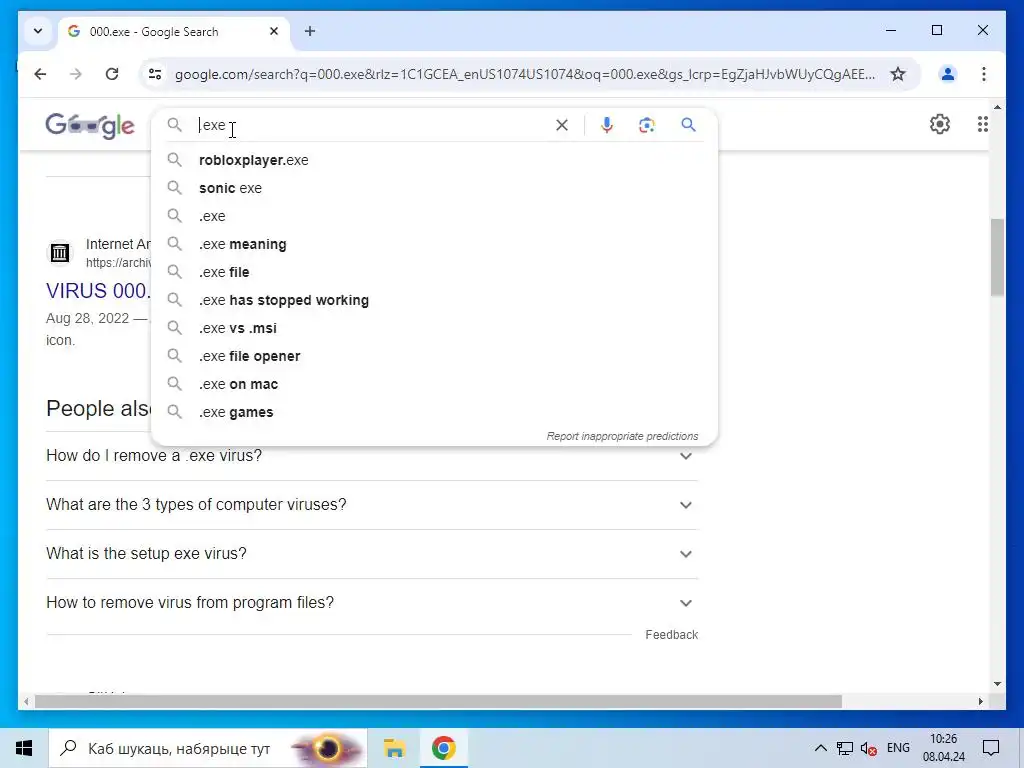Submit search with the blue magnifier icon
1024x768 pixels.
point(688,125)
